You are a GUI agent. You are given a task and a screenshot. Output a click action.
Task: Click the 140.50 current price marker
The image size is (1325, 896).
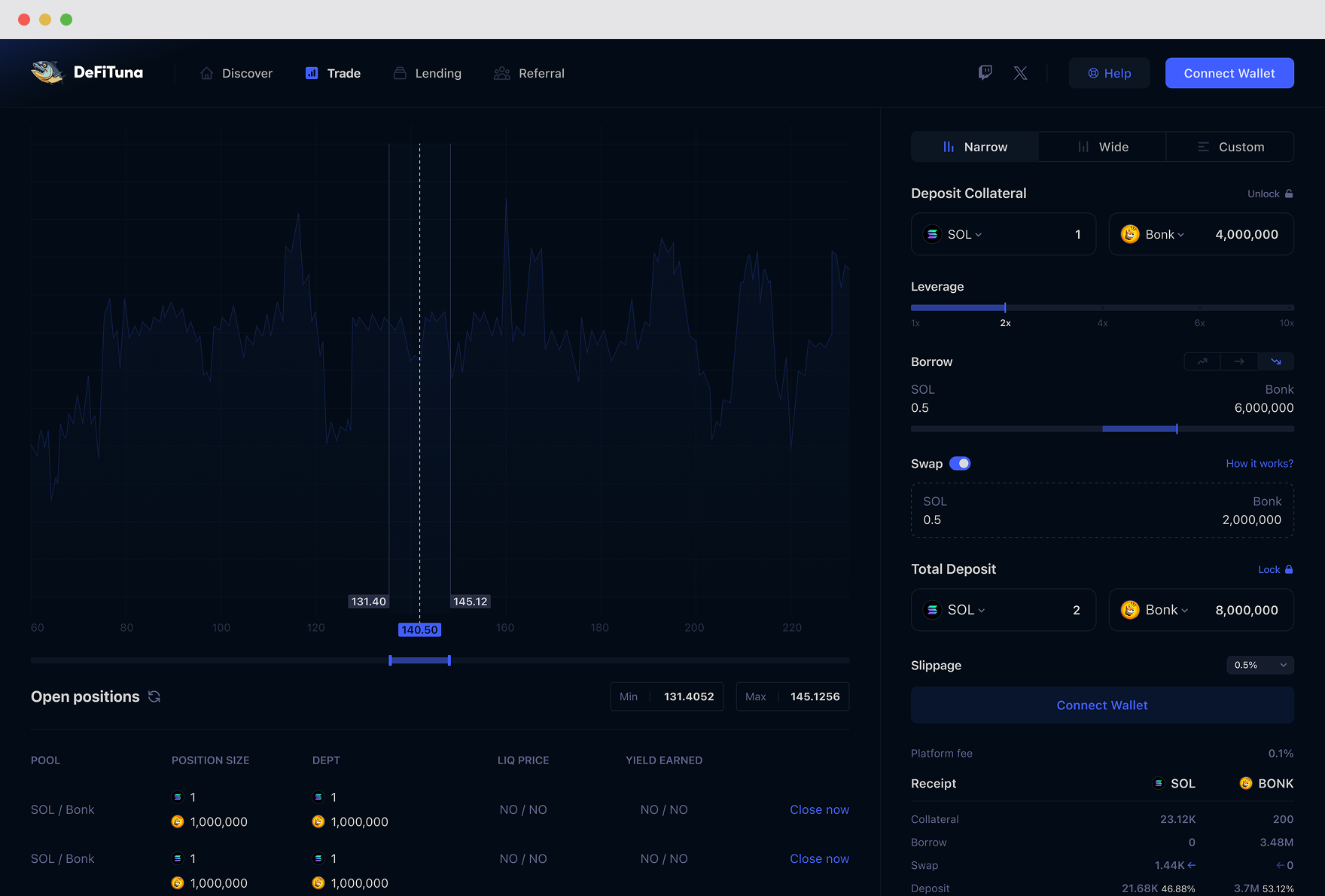(x=419, y=629)
